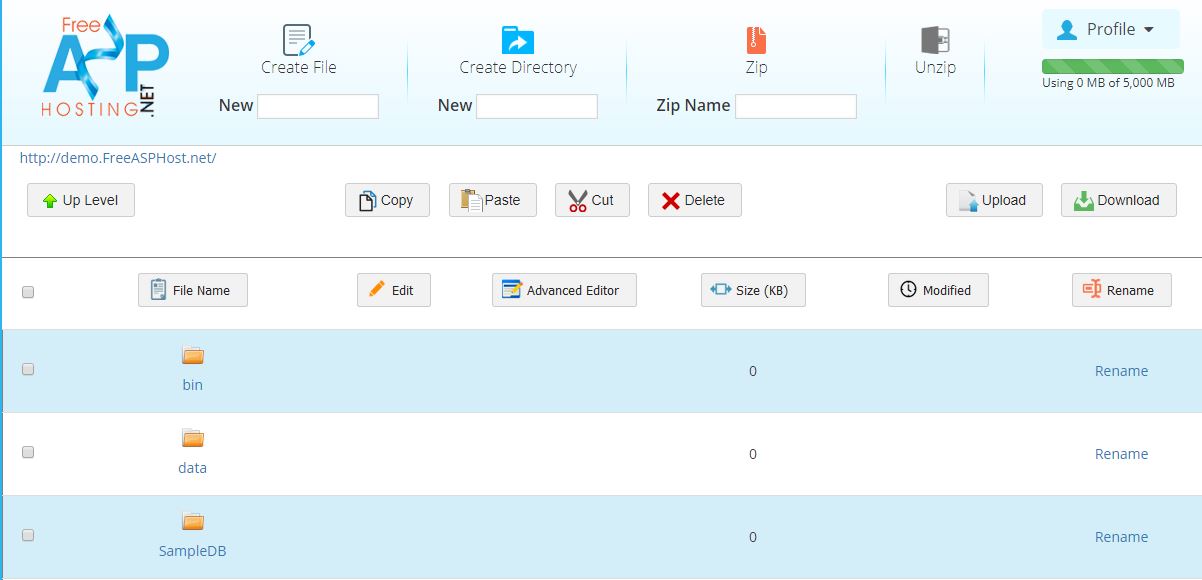The height and width of the screenshot is (580, 1202).
Task: Rename the data folder
Action: [x=1122, y=454]
